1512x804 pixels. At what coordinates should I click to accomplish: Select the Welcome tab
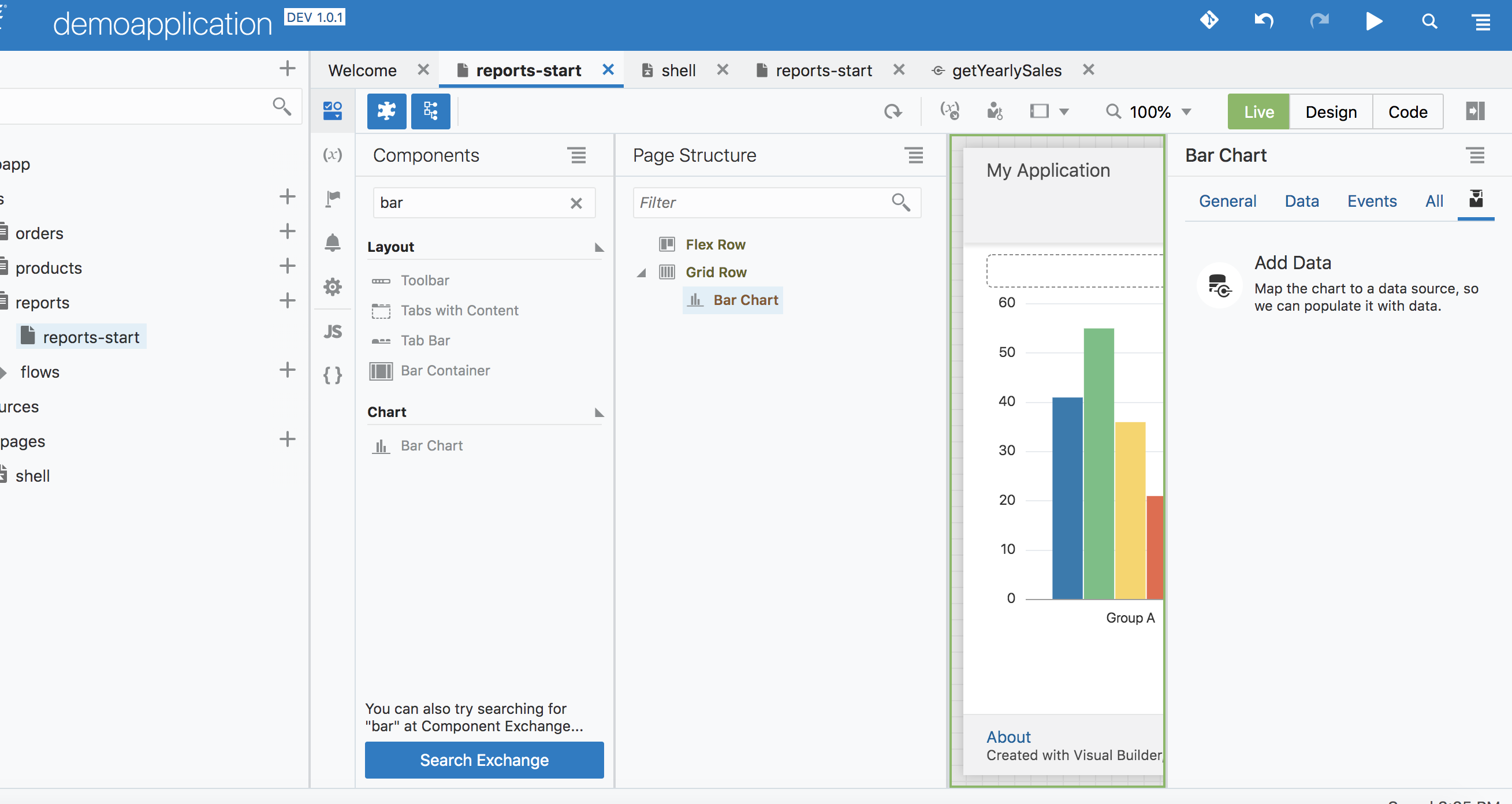click(362, 70)
